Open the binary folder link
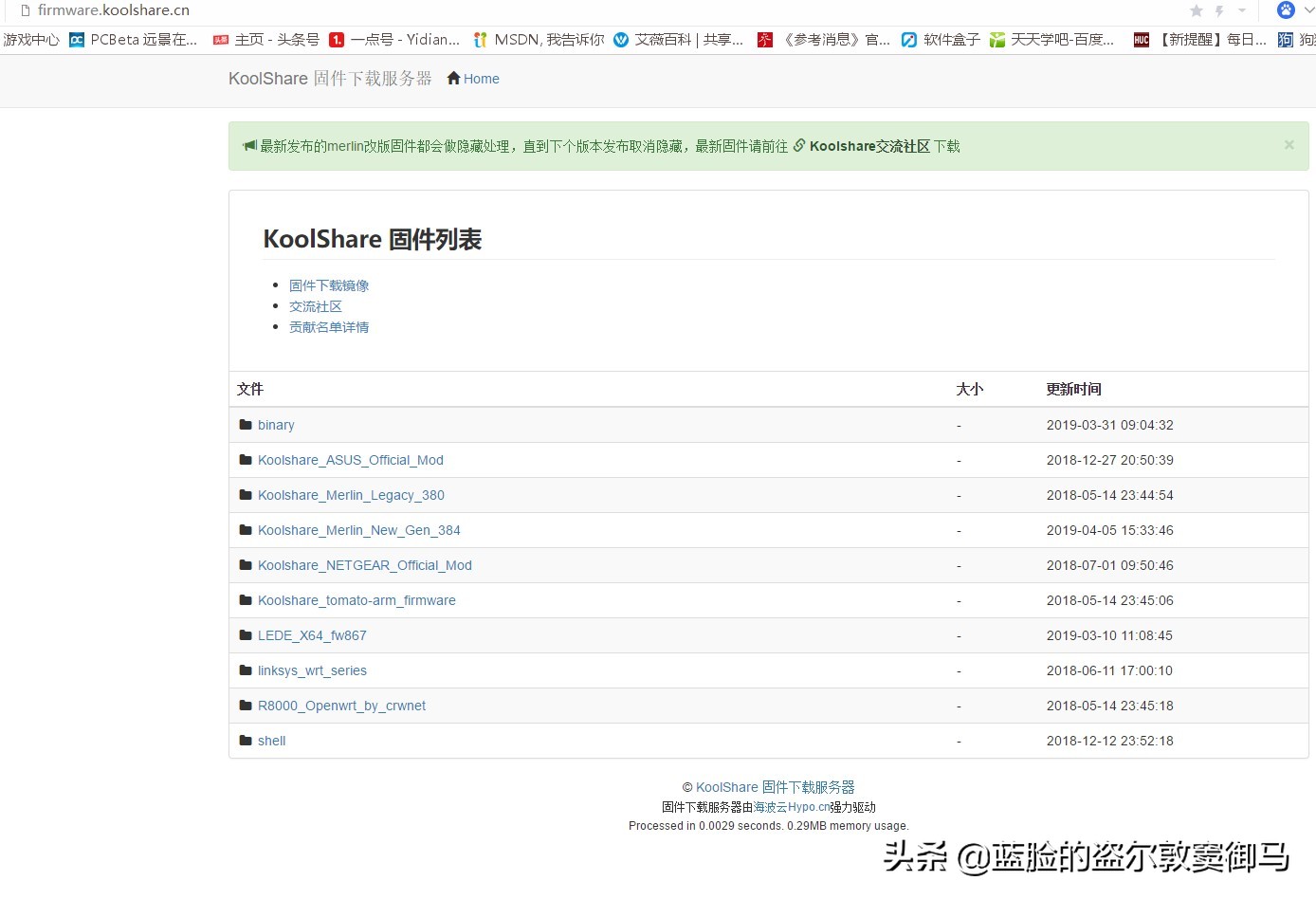The image size is (1316, 899). pos(276,425)
